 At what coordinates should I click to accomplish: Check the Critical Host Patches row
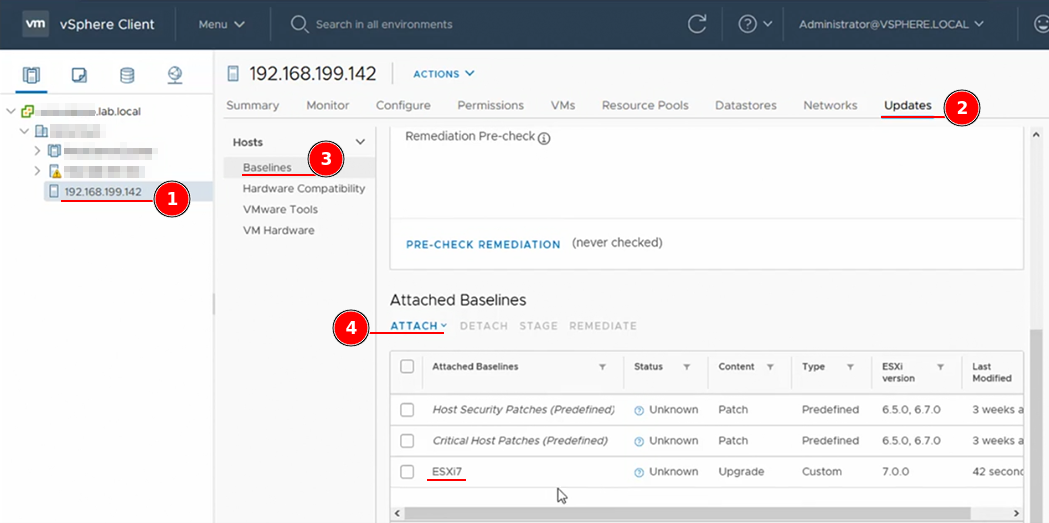click(407, 441)
